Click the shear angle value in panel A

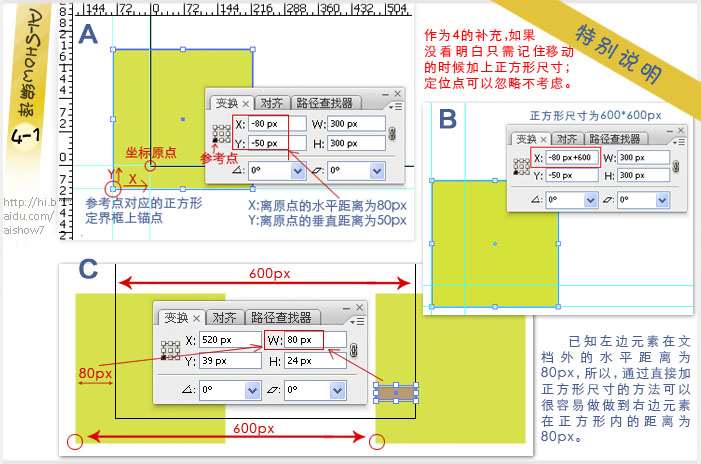[x=349, y=170]
